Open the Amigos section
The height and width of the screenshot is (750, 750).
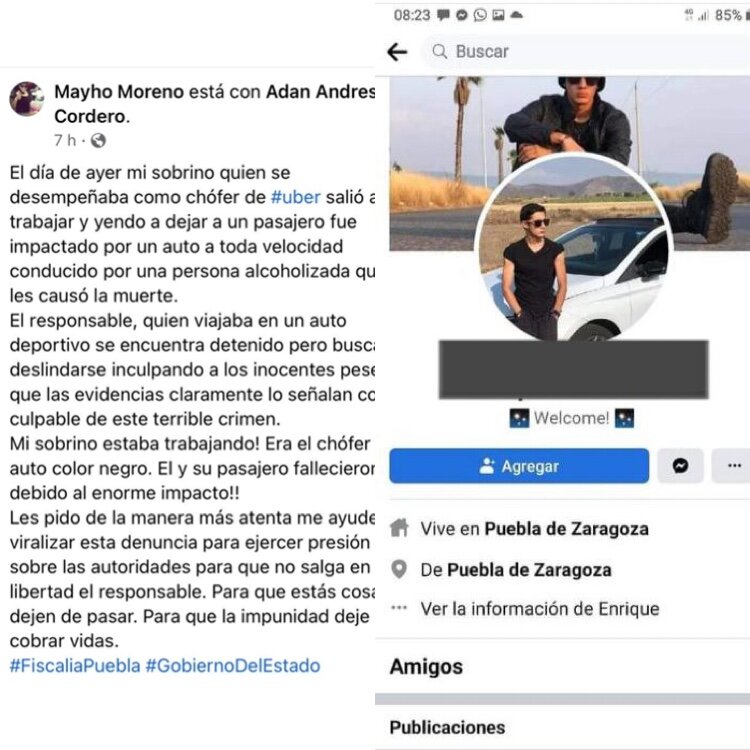coord(426,666)
